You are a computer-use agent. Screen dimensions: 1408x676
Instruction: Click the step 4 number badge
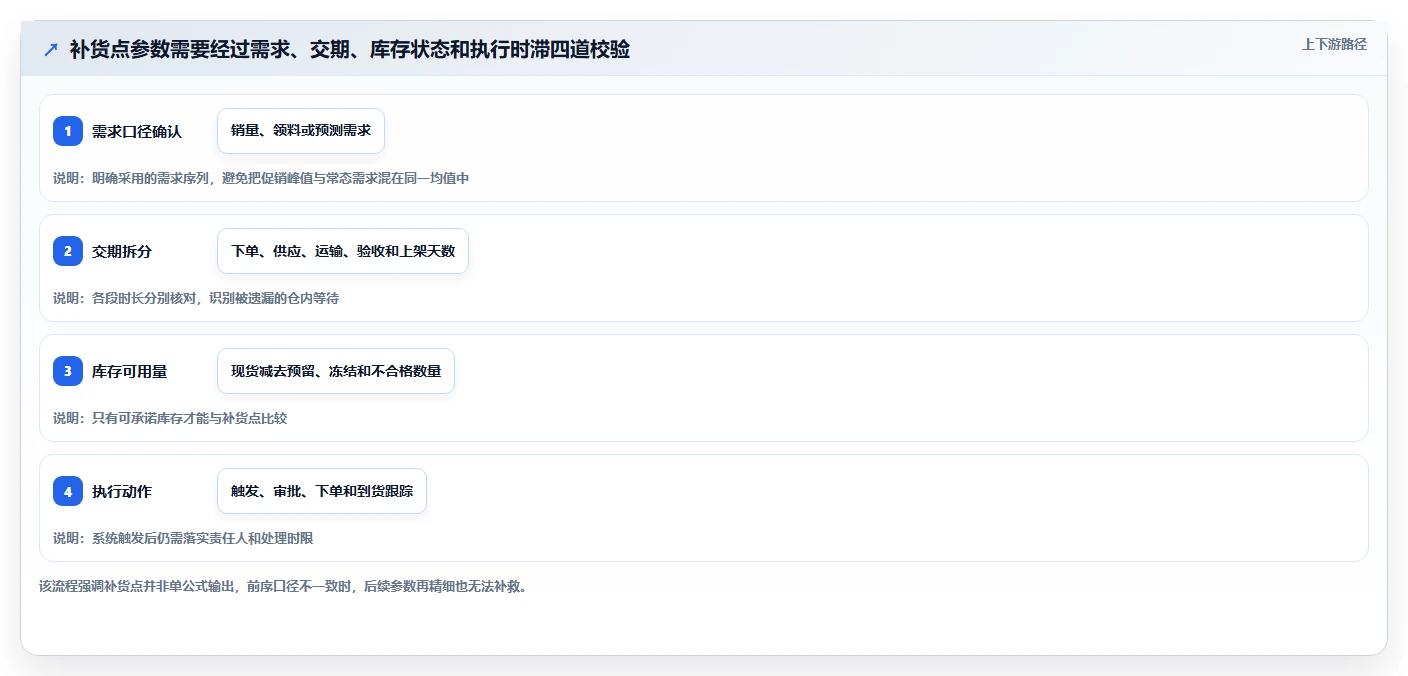click(68, 491)
